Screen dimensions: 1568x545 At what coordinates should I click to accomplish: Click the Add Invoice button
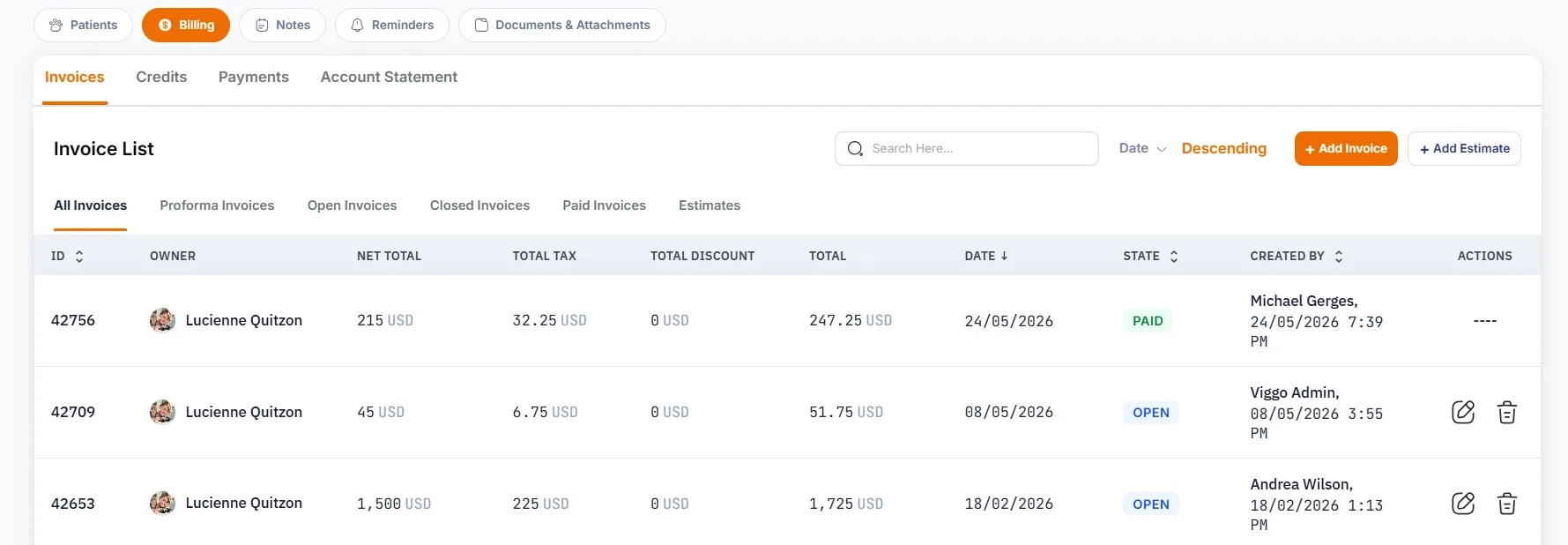pyautogui.click(x=1346, y=148)
